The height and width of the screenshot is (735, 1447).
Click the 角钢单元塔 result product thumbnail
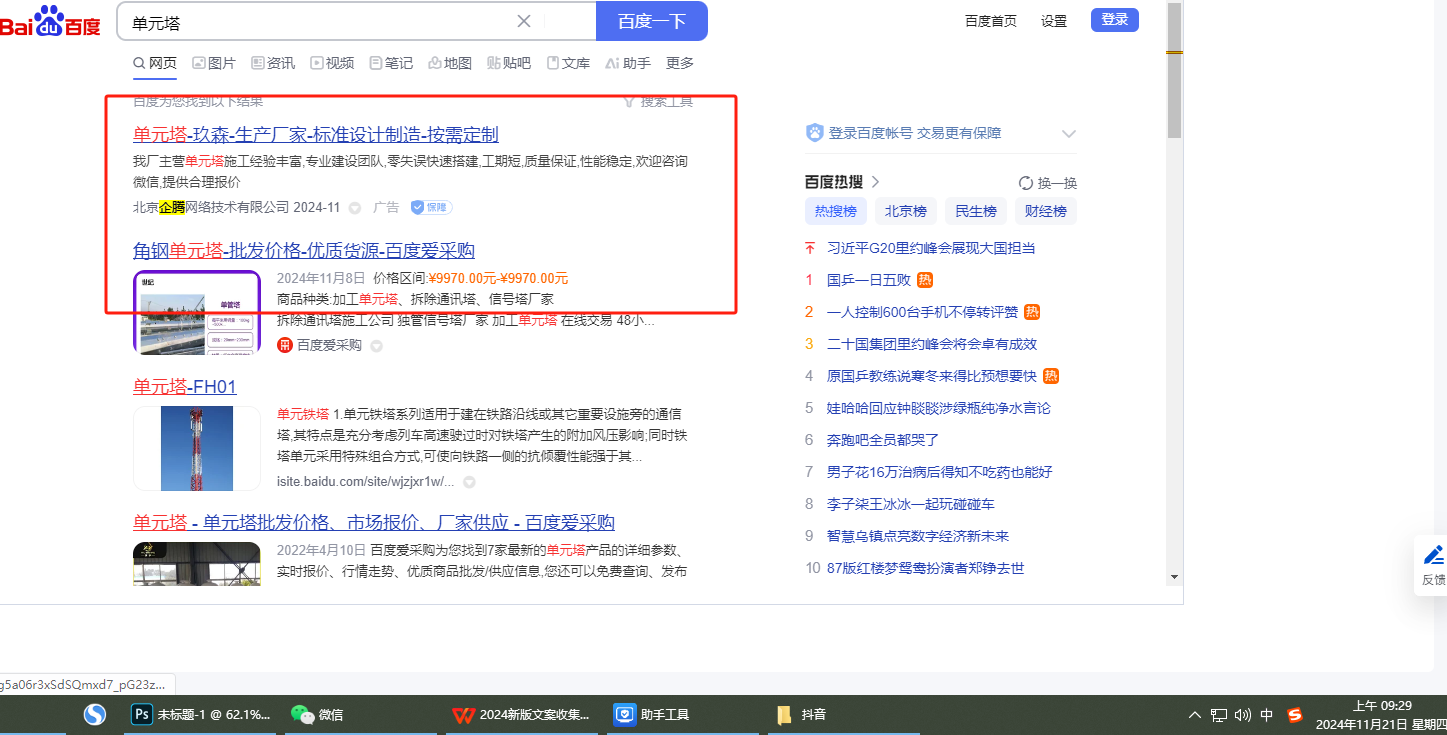(197, 313)
